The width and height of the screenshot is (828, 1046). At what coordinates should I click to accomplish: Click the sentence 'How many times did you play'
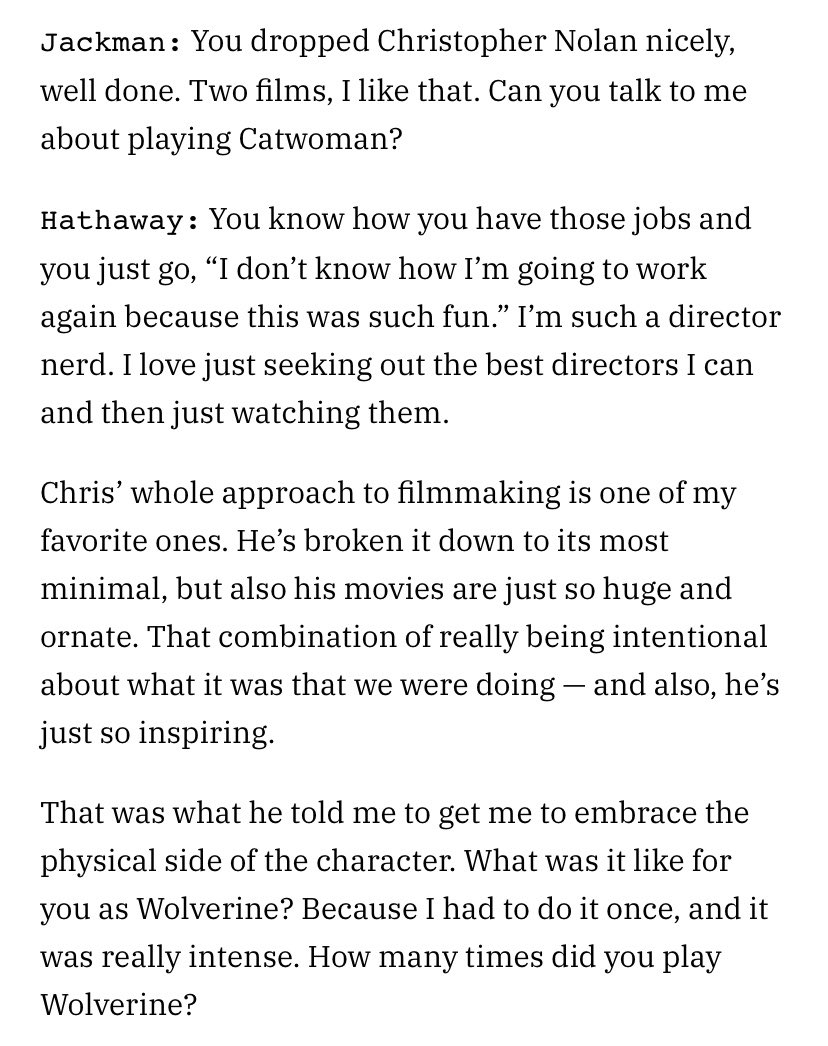tap(514, 957)
